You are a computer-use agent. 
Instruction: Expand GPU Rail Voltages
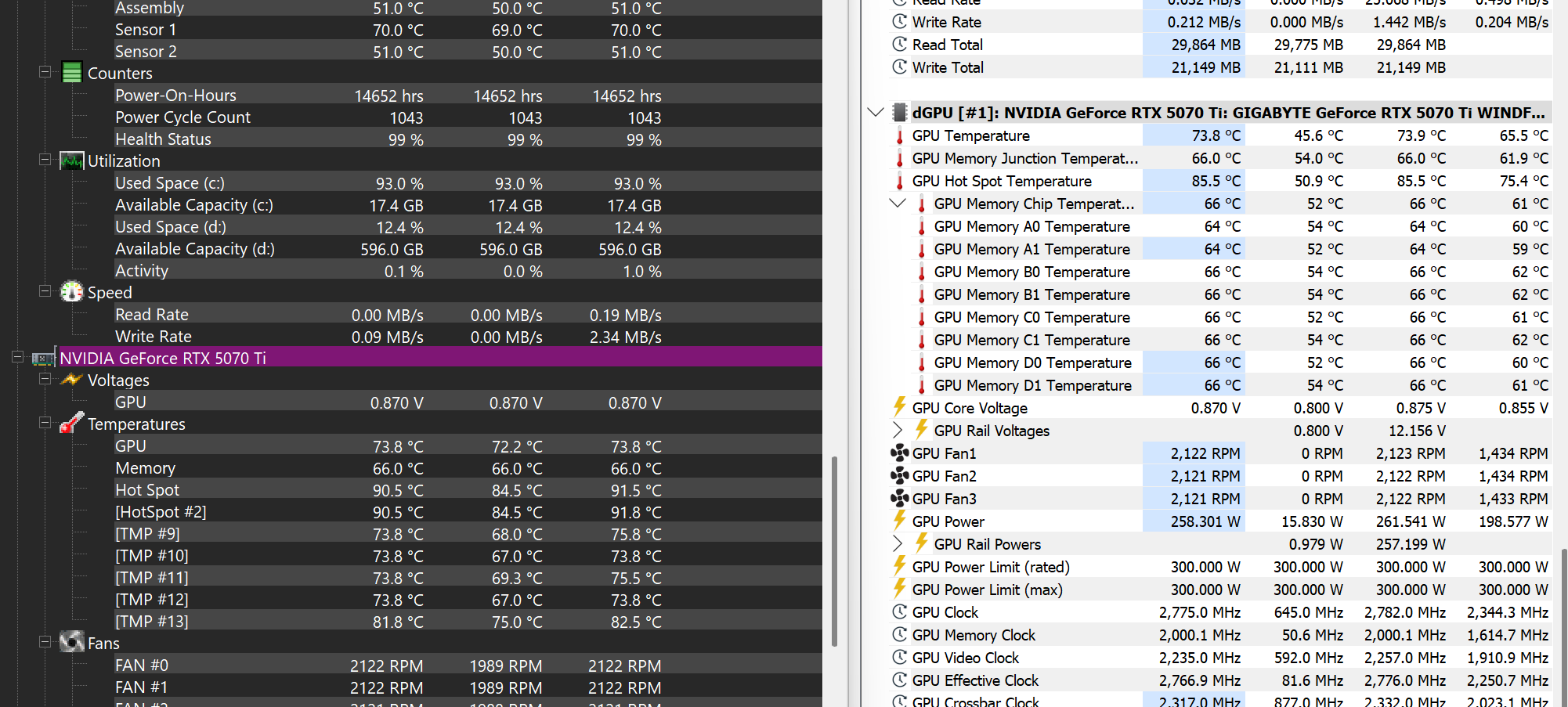[898, 430]
